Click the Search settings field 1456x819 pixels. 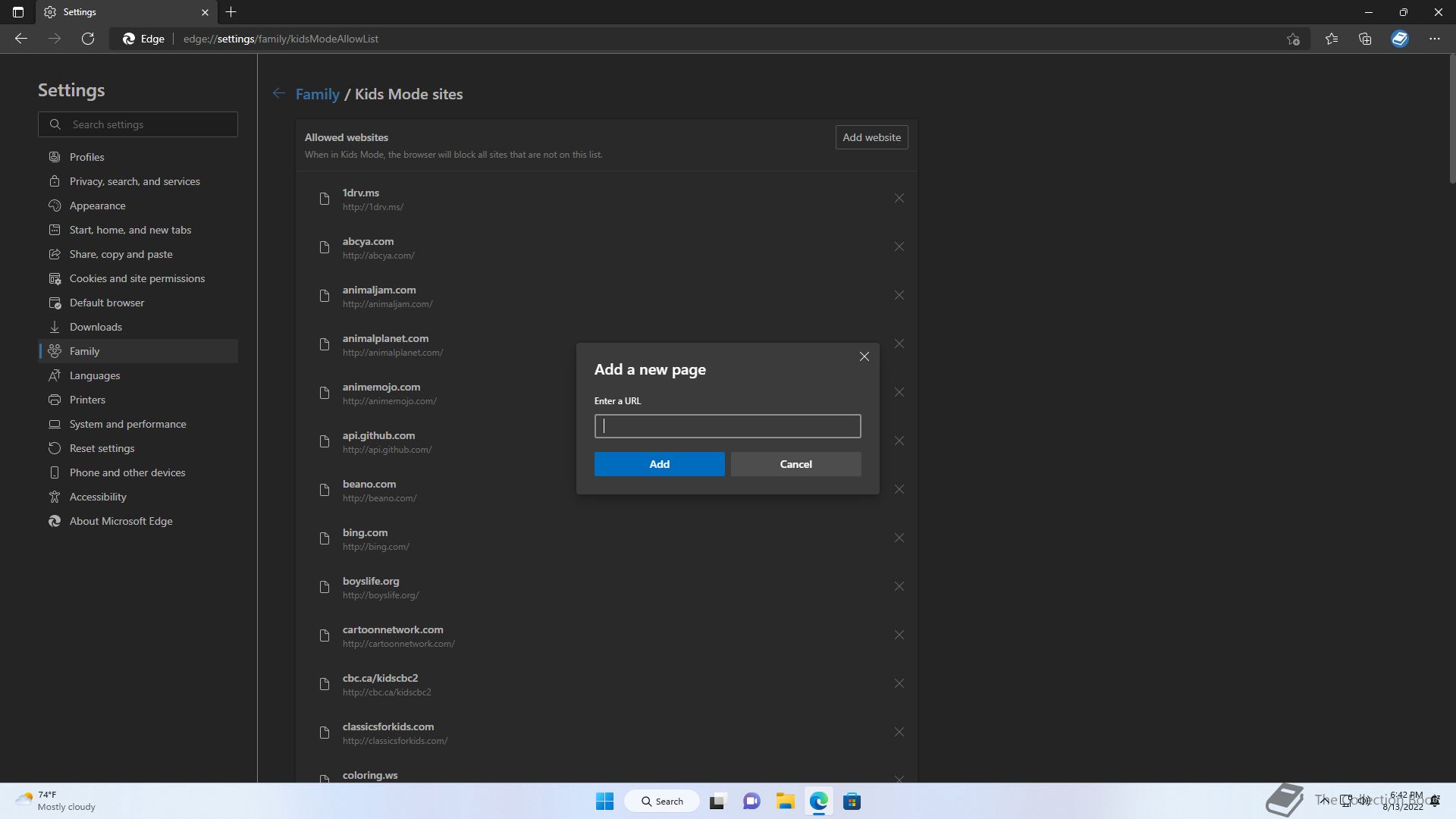pyautogui.click(x=138, y=124)
